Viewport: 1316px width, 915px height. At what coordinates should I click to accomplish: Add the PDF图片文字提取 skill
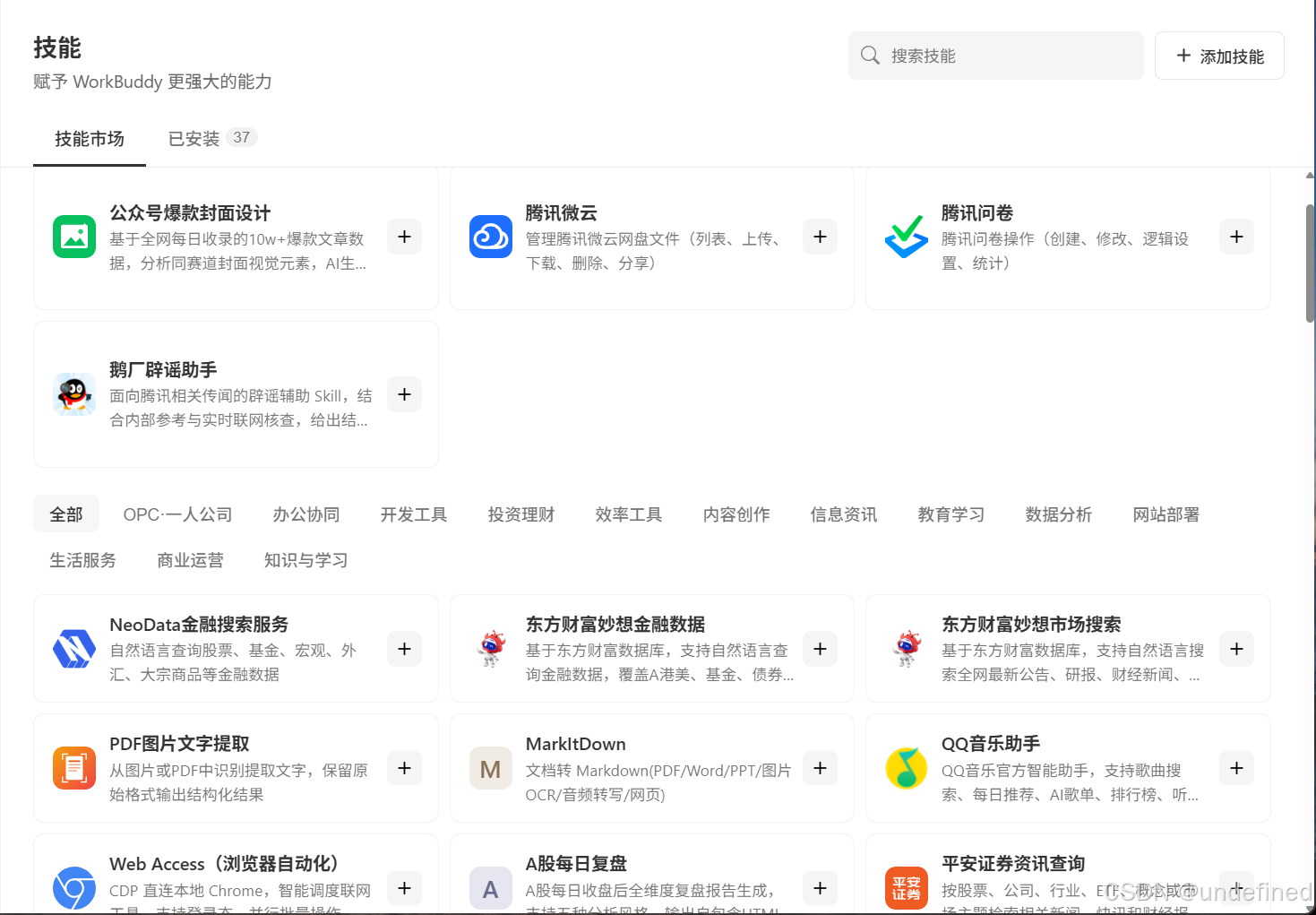[404, 768]
